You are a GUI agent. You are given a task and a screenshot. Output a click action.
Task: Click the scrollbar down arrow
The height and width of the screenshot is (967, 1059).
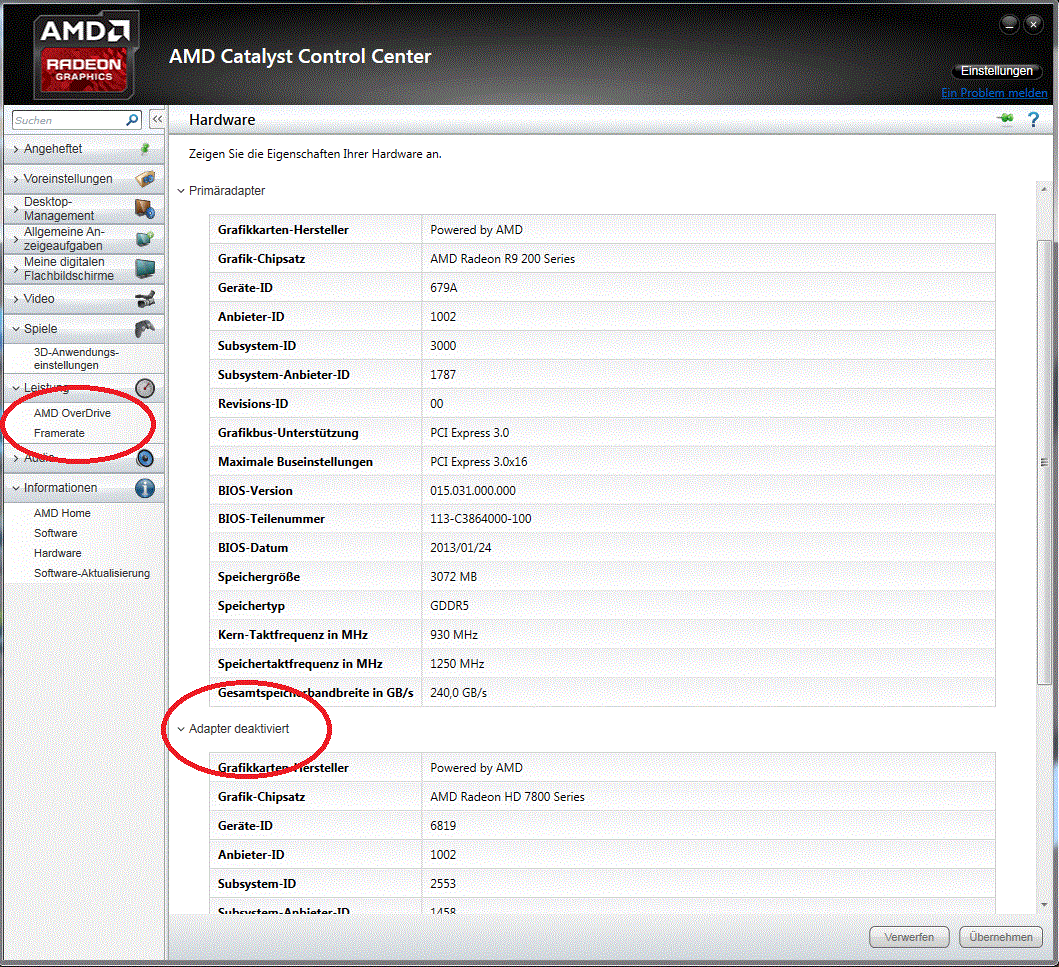1044,906
